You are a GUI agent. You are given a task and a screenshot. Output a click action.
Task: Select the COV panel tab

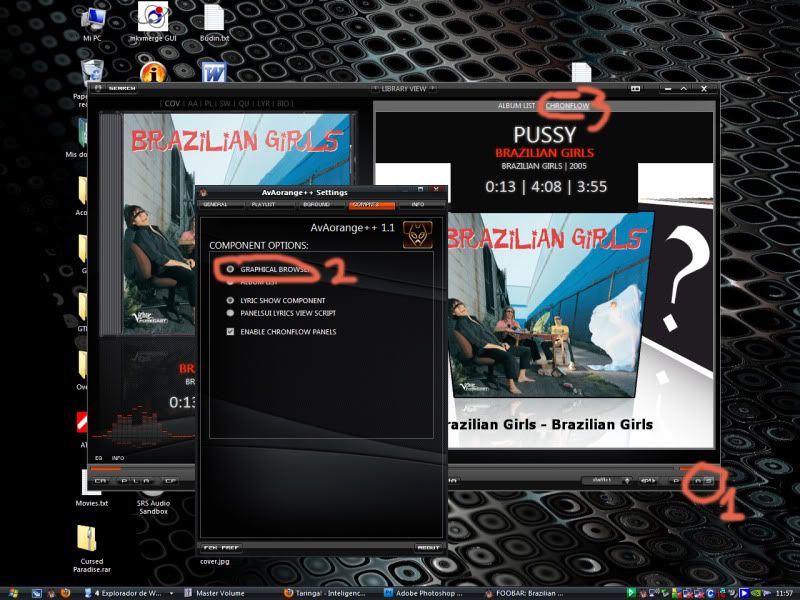(172, 104)
